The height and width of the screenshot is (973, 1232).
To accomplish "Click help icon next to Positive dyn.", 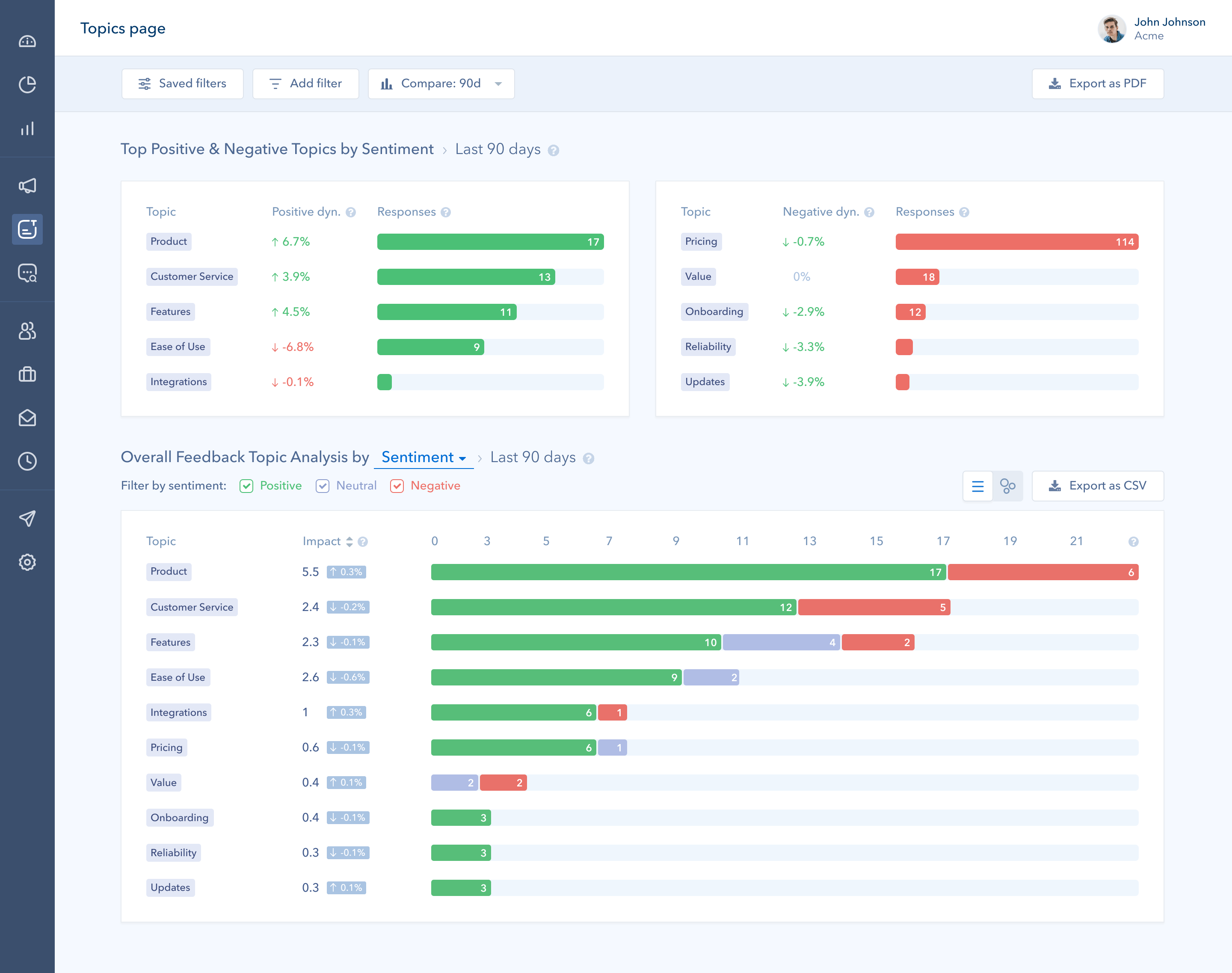I will 351,213.
